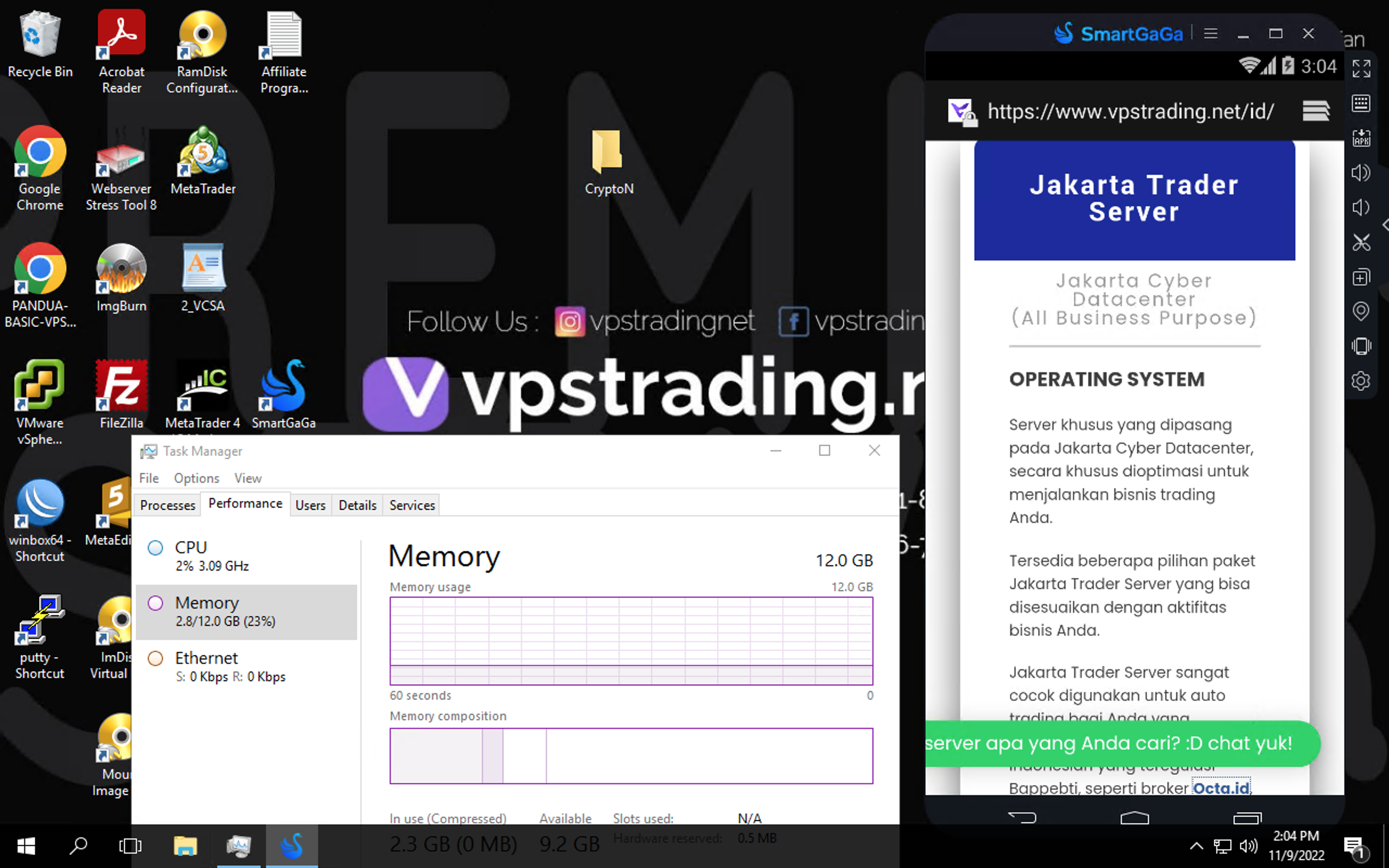Select the winbox64 shortcut icon

[x=40, y=520]
